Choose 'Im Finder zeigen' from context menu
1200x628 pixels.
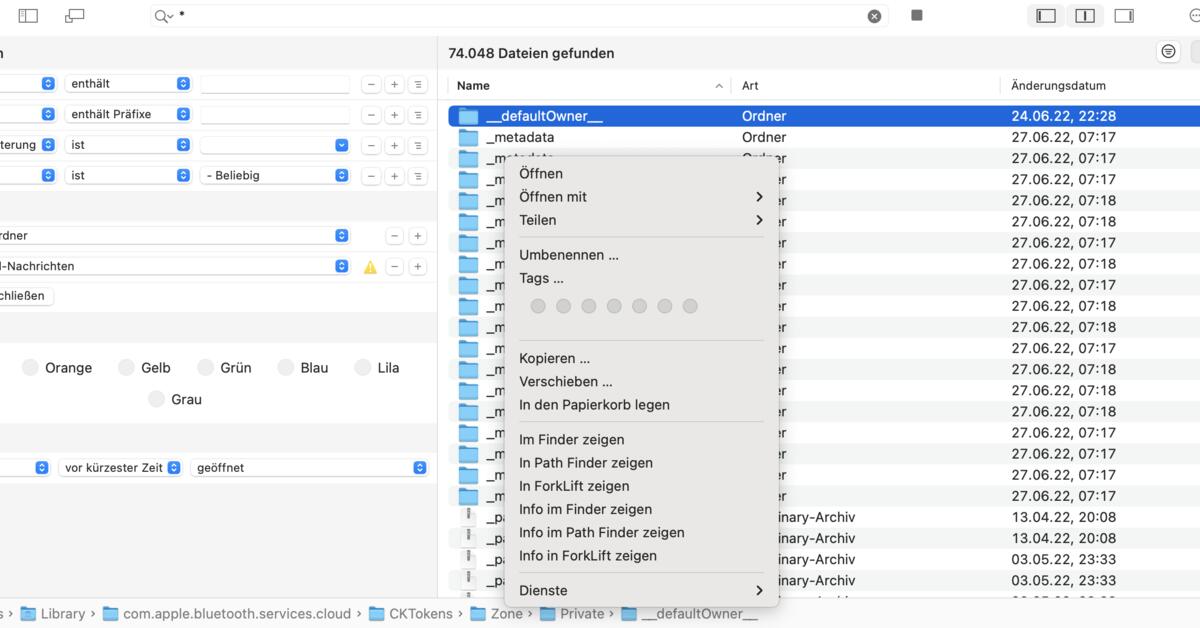(x=572, y=439)
